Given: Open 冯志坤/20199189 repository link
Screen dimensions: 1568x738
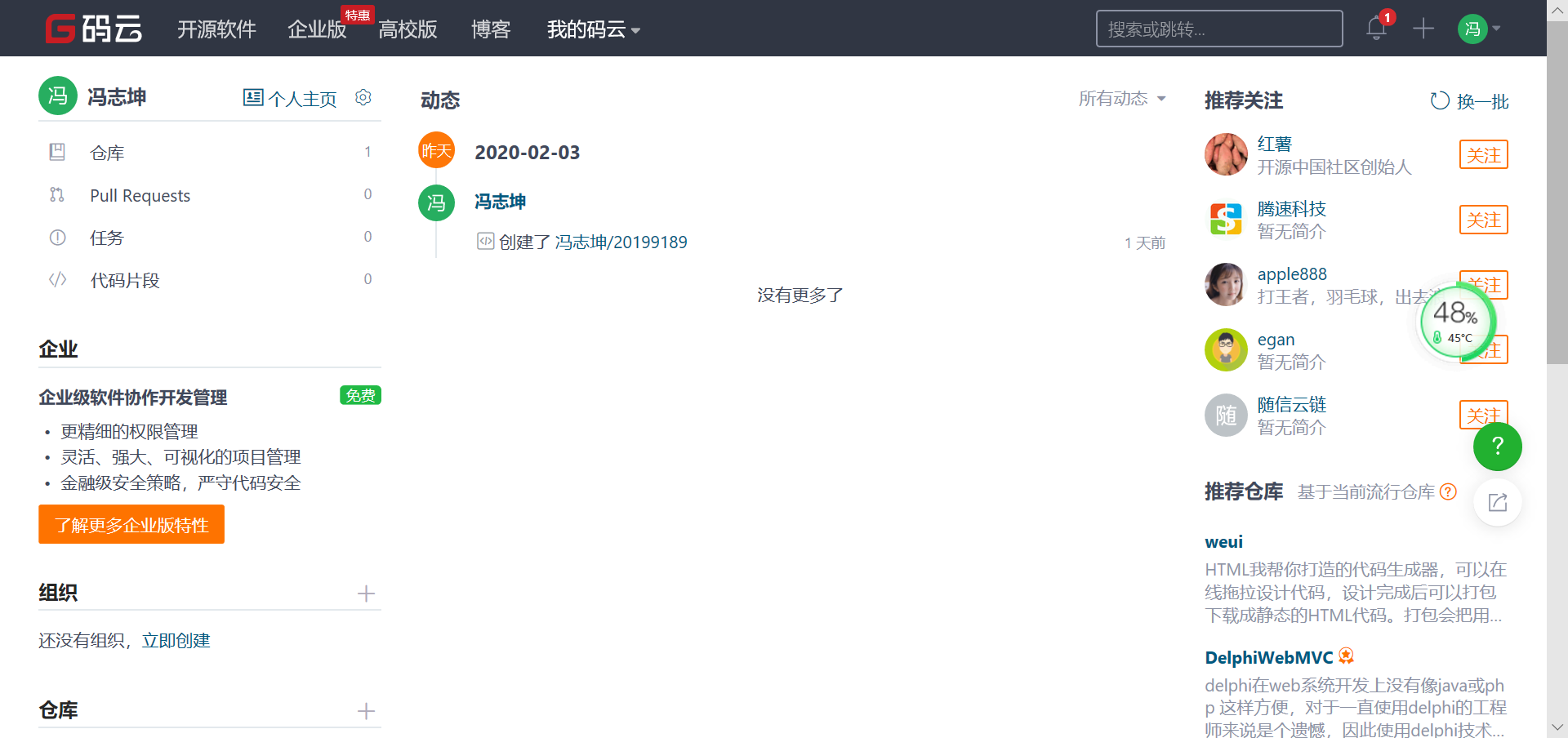Looking at the screenshot, I should coord(621,242).
